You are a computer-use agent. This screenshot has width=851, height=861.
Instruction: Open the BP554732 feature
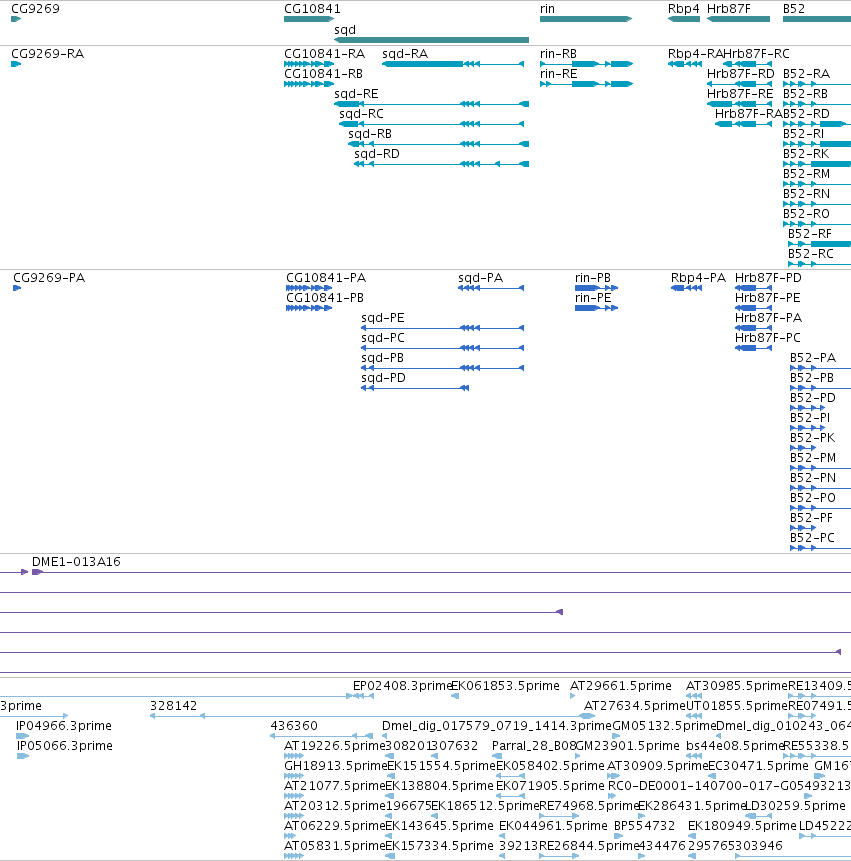pos(618,836)
